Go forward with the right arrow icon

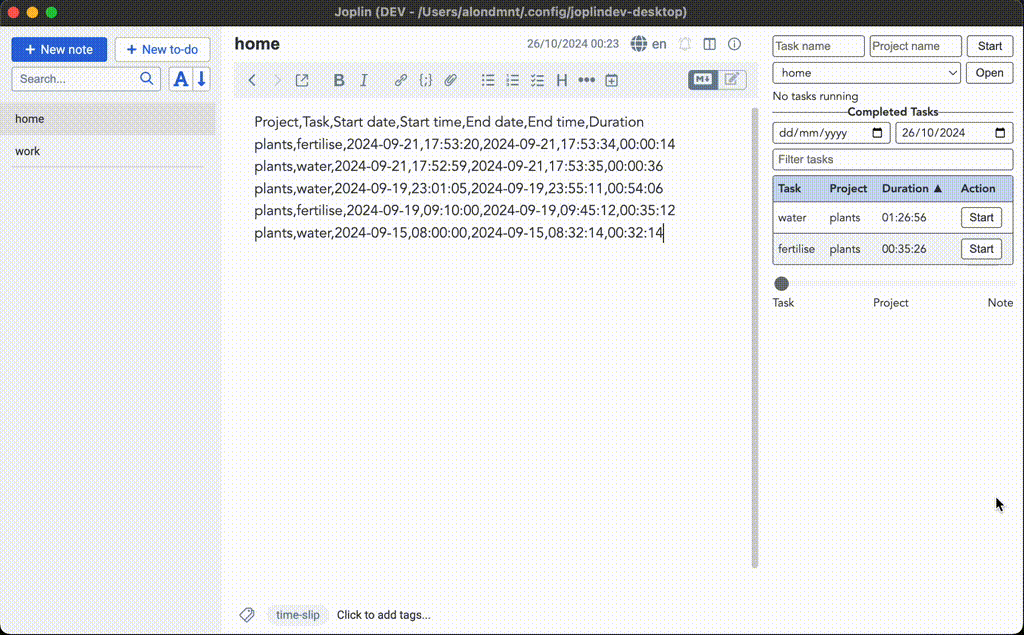point(277,80)
